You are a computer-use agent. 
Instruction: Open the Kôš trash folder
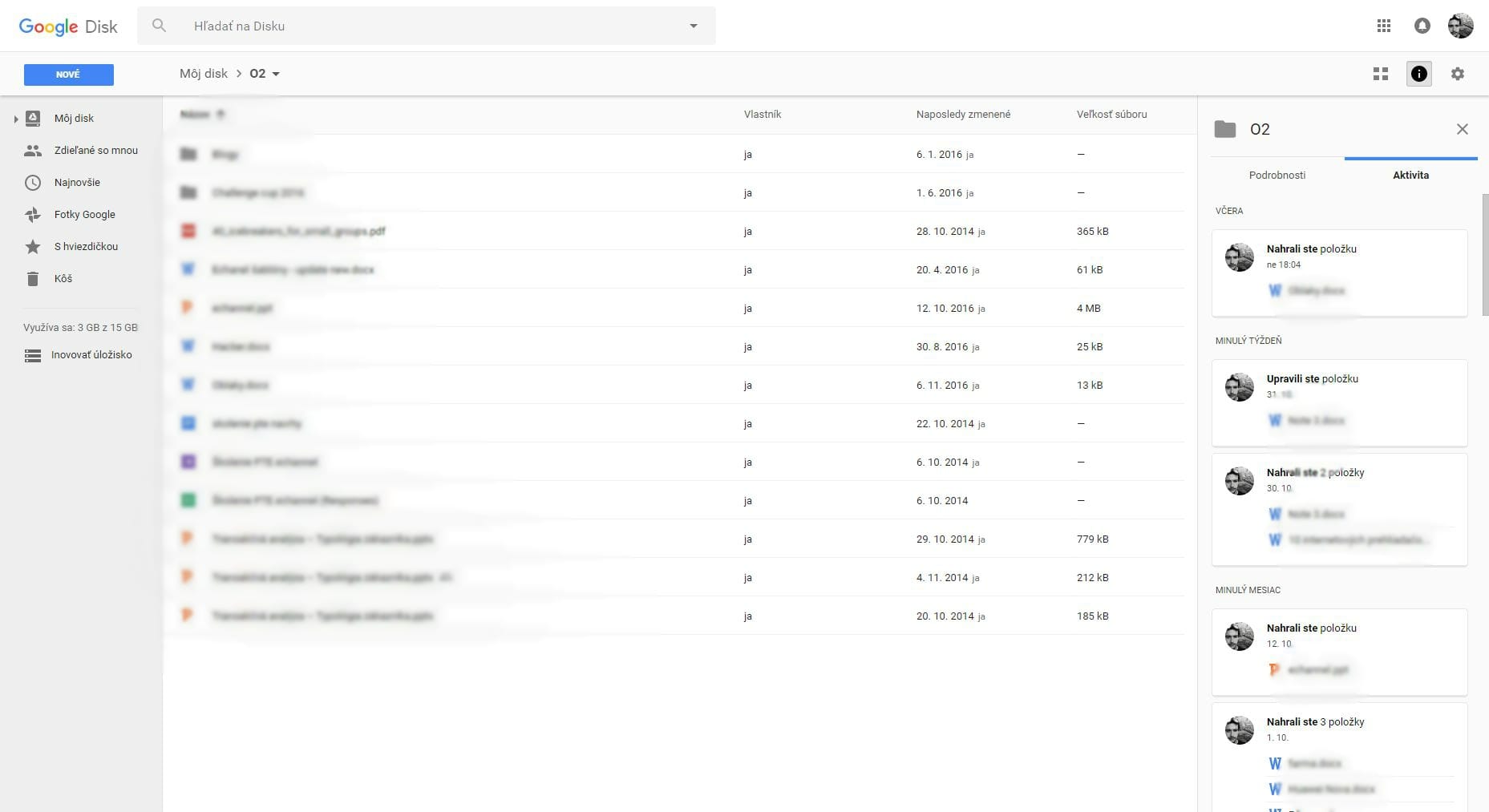coord(63,278)
